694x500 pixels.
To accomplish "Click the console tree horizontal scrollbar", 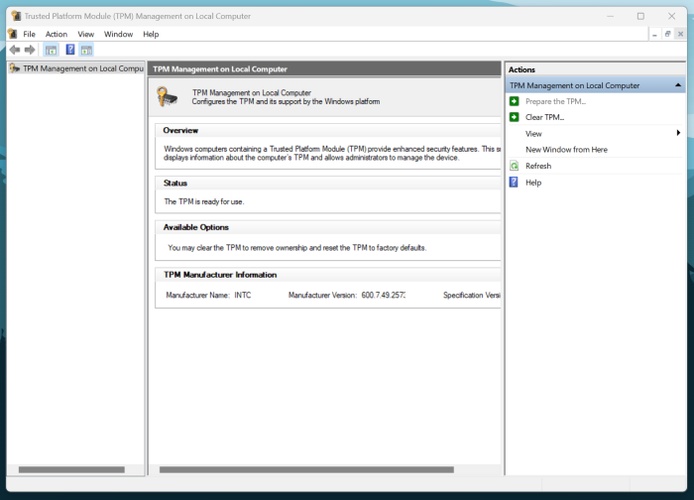I will pyautogui.click(x=71, y=469).
